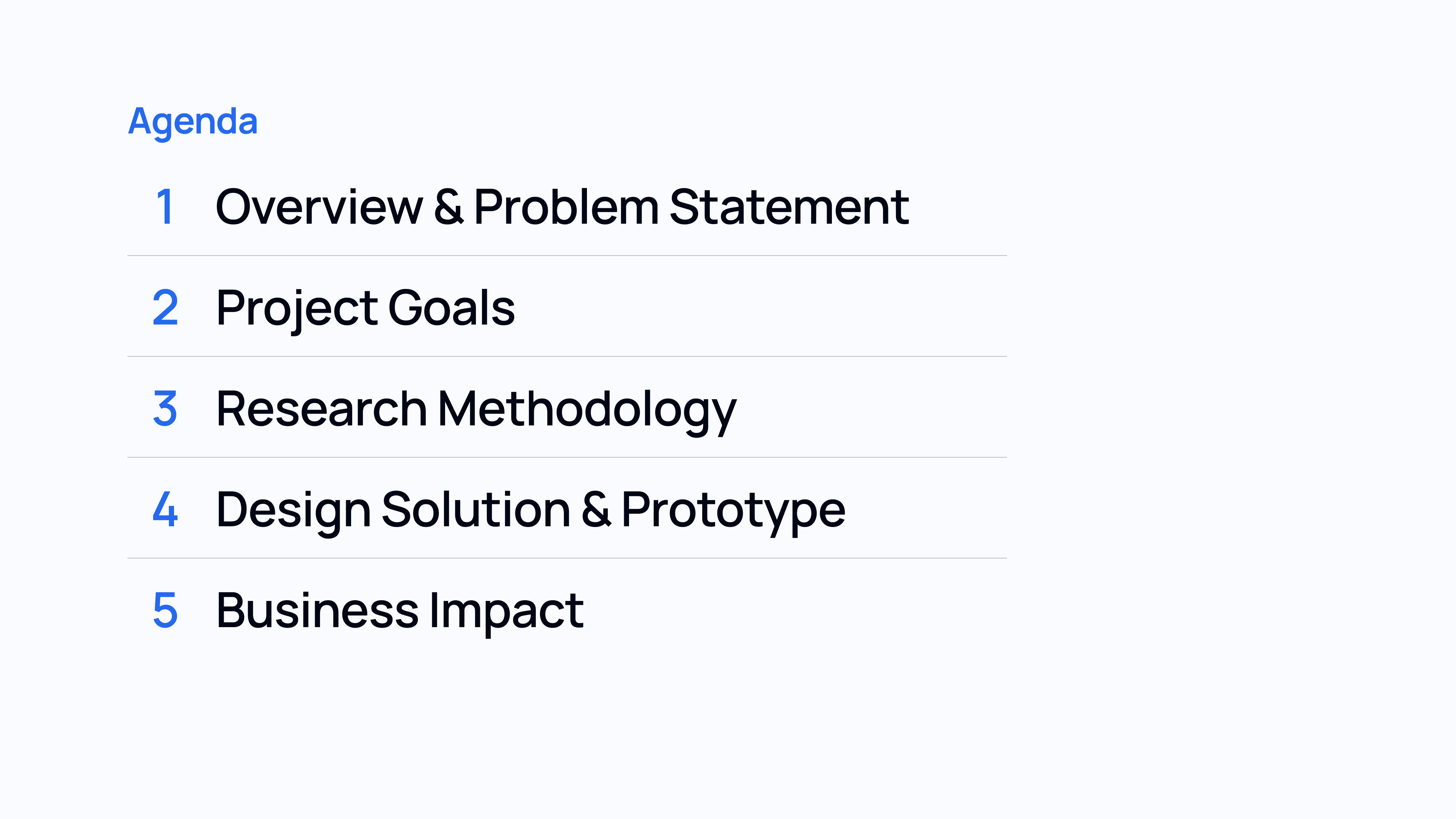Click the word Problem in item one
Viewport: 1456px width, 819px height.
566,207
